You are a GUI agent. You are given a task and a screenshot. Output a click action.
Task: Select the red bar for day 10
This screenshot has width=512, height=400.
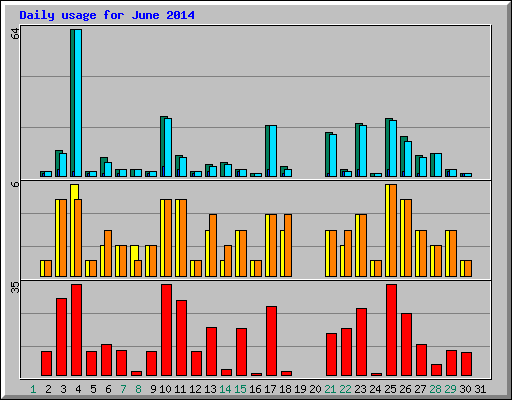tap(167, 330)
